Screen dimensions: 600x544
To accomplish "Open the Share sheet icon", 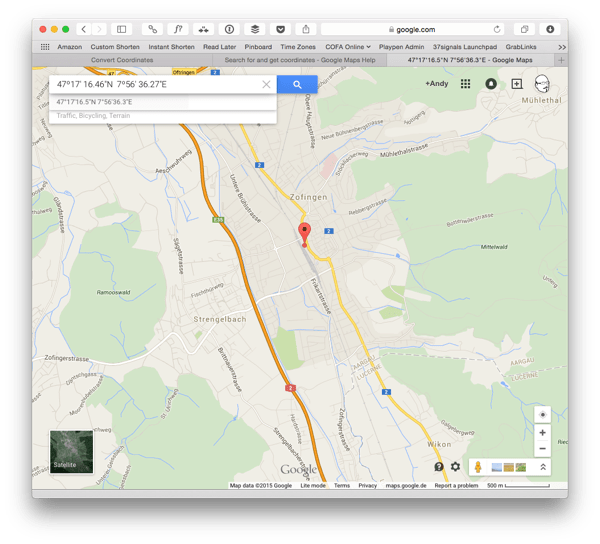I will point(306,29).
